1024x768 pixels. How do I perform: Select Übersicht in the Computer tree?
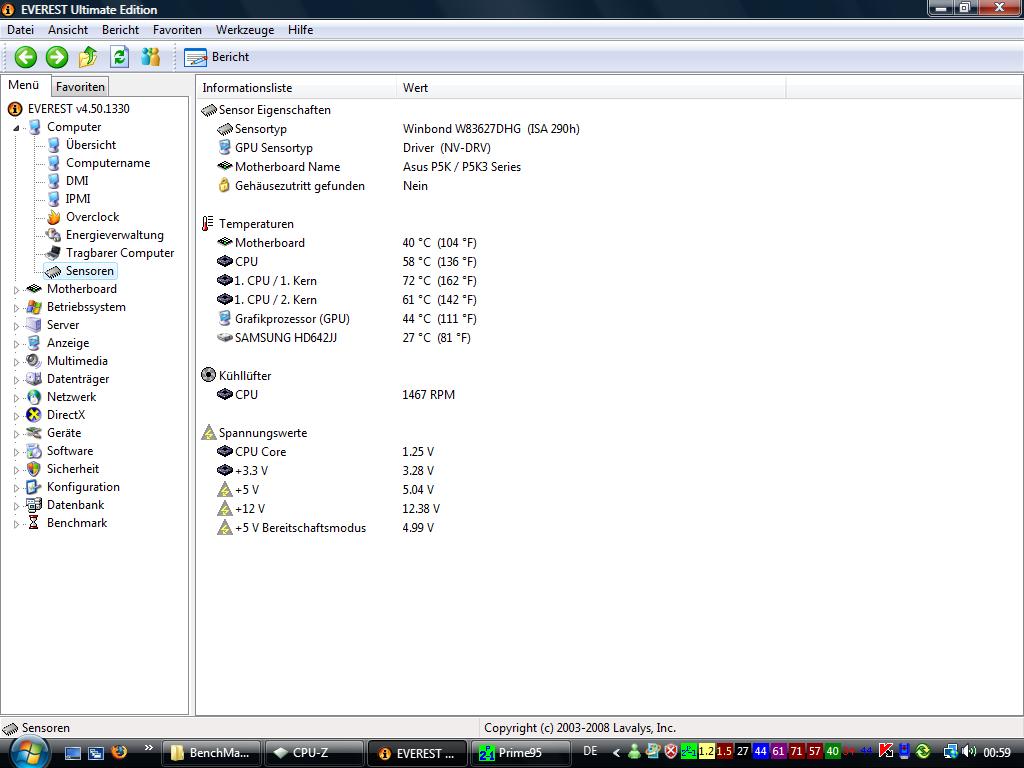[91, 145]
